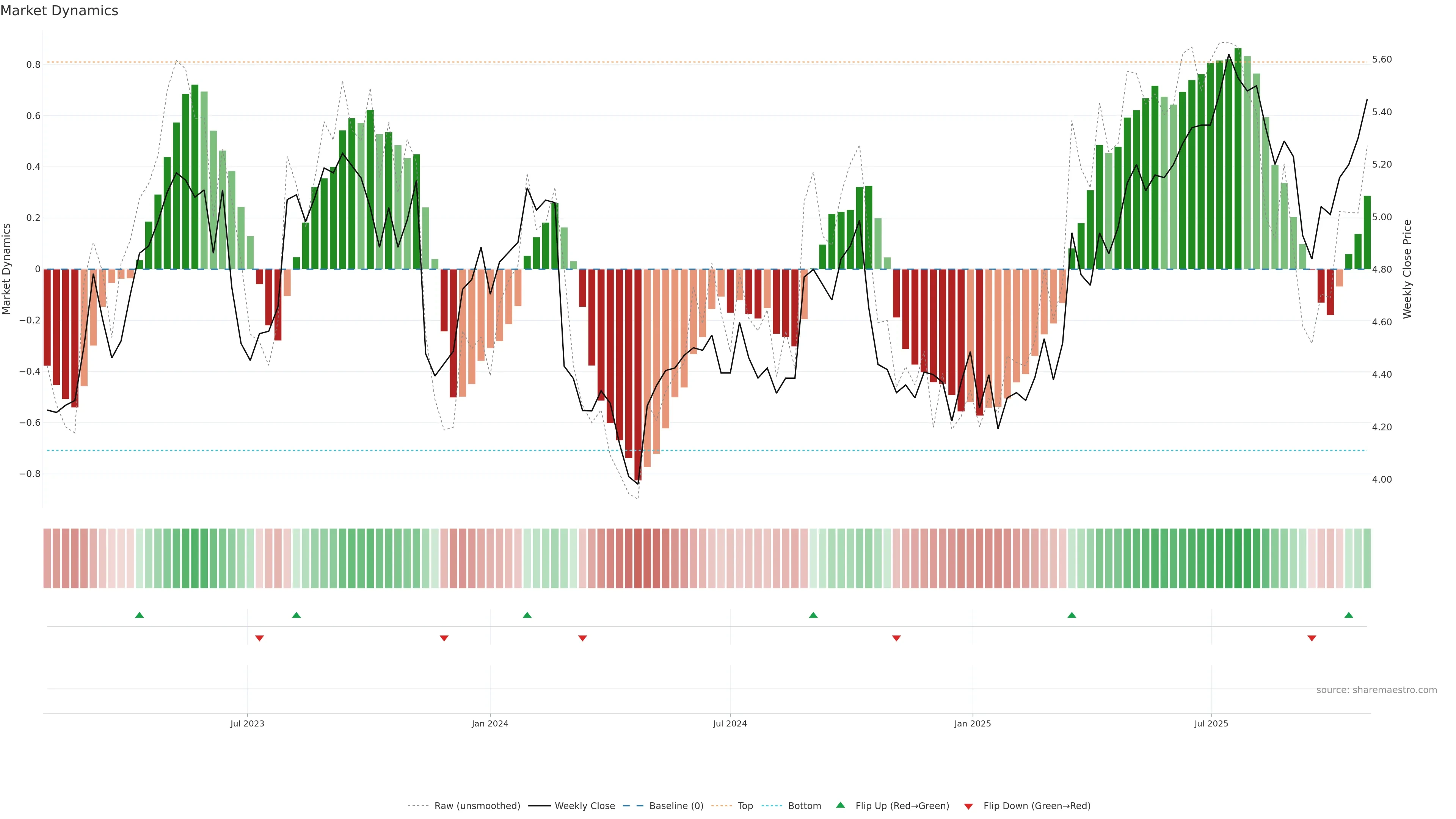Image resolution: width=1456 pixels, height=819 pixels.
Task: Click the Weekly Close Price axis title
Action: [1407, 269]
